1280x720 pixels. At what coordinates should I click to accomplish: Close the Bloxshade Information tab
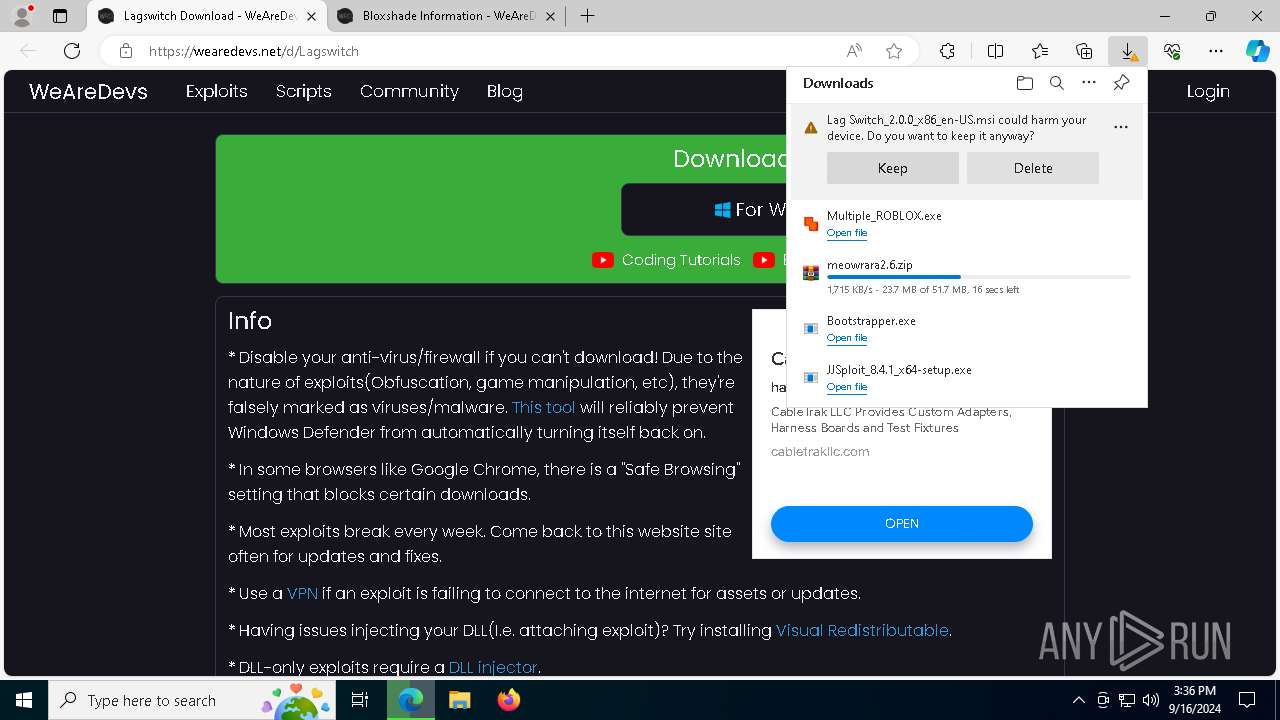549,16
